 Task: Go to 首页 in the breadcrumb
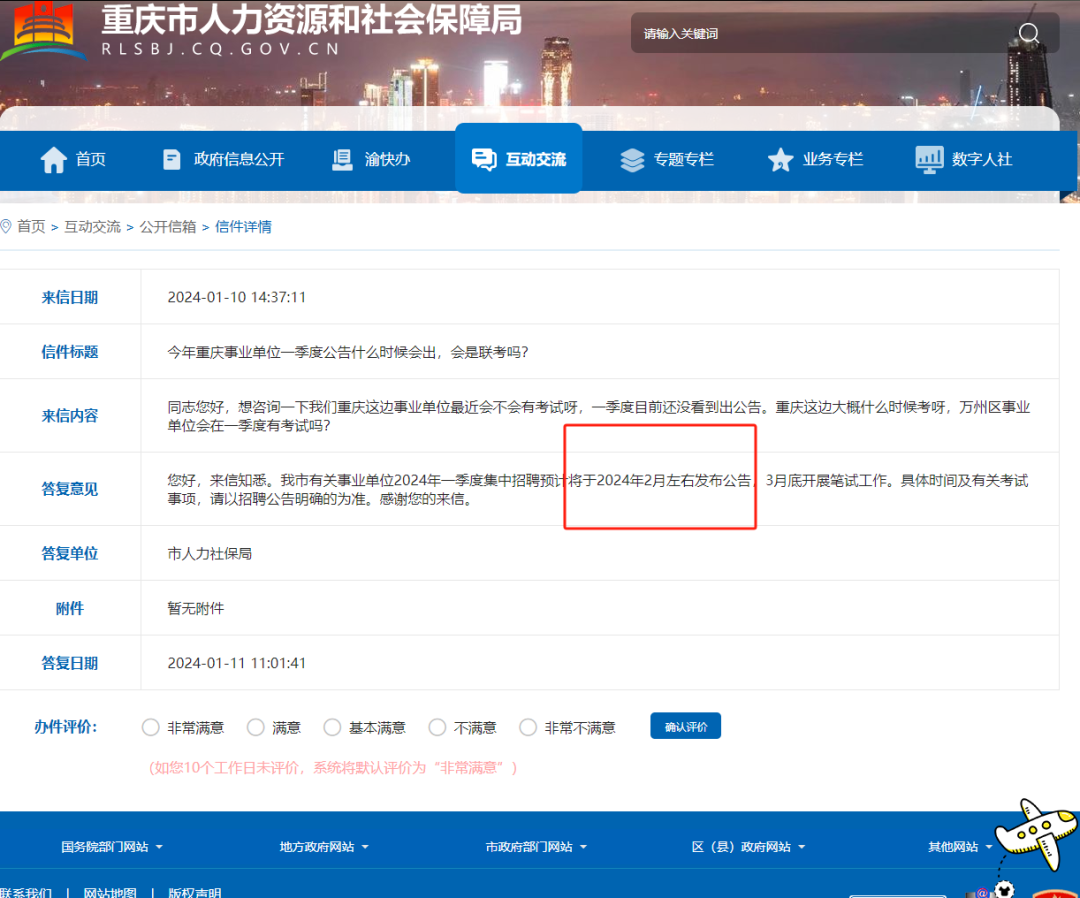31,227
